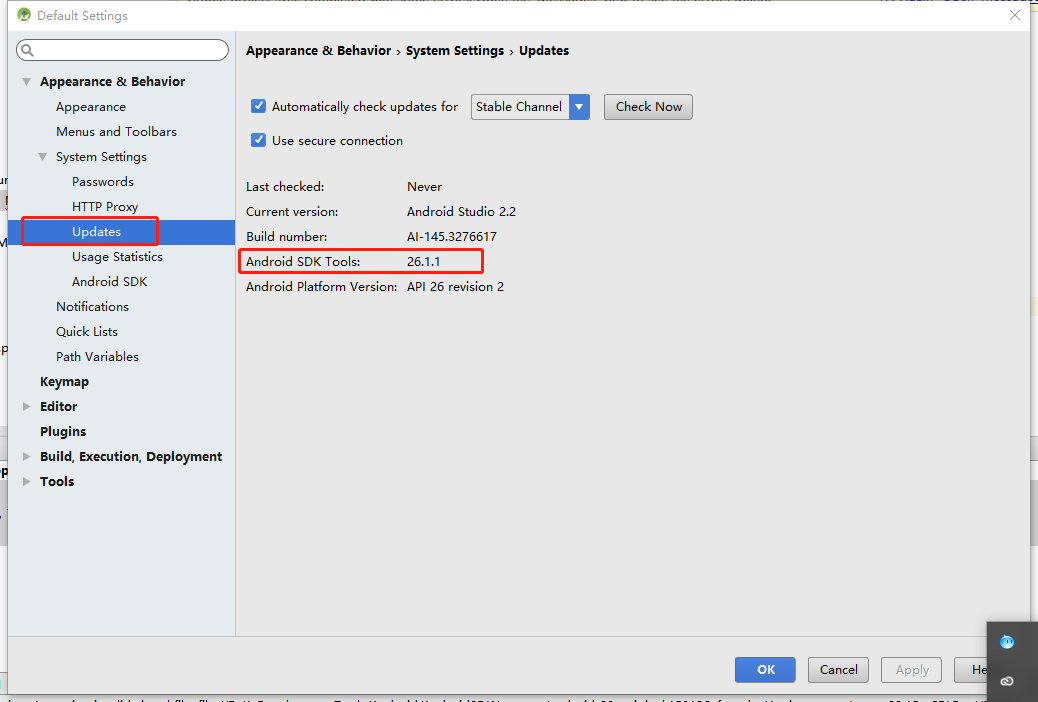Dismiss the dialog with Cancel
The height and width of the screenshot is (702, 1038).
pos(838,670)
